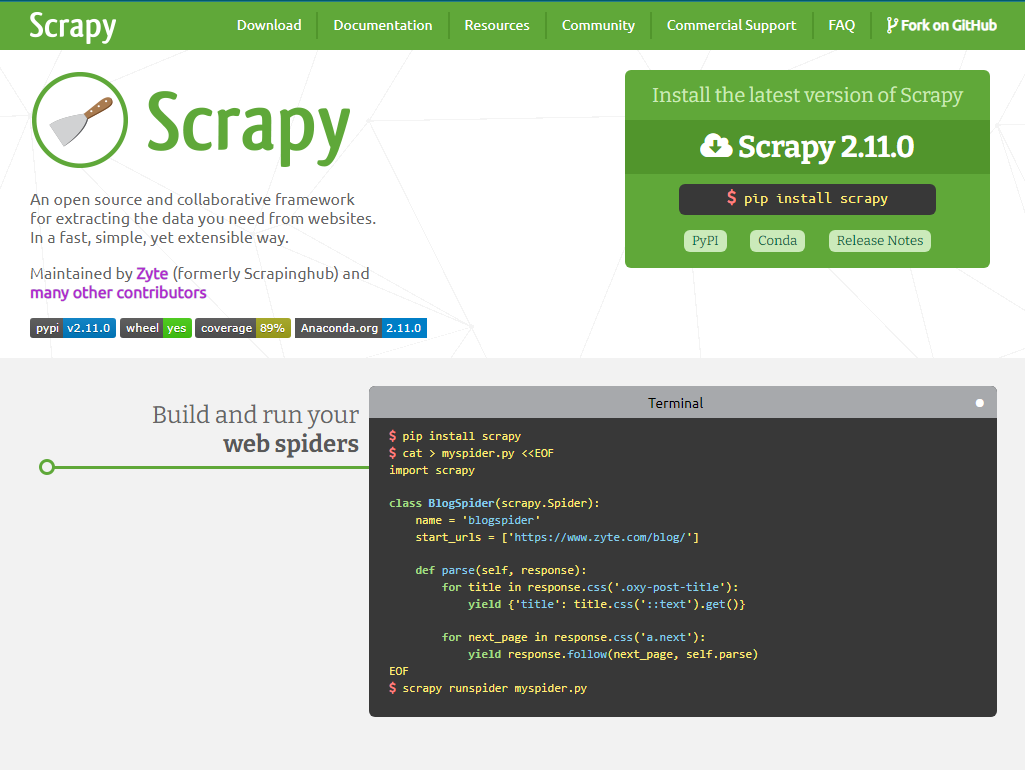This screenshot has width=1025, height=770.
Task: Go to the Documentation page
Action: point(383,25)
